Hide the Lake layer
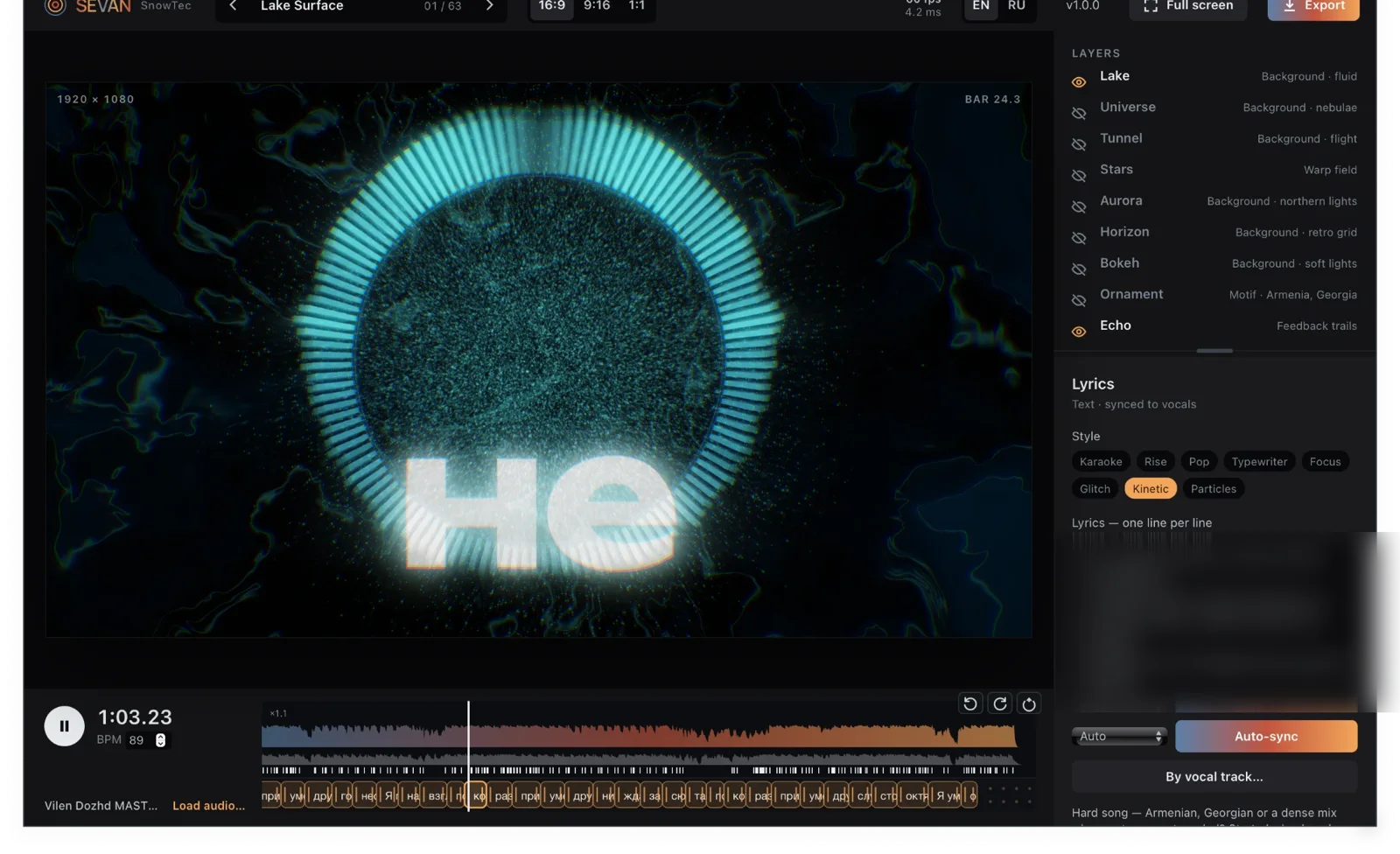 [1079, 82]
